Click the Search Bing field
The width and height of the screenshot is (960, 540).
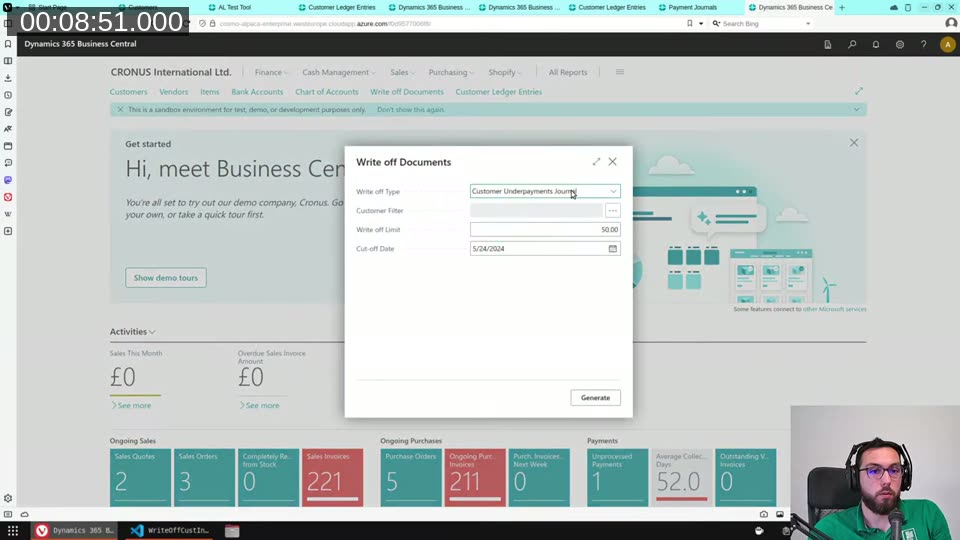pyautogui.click(x=762, y=23)
